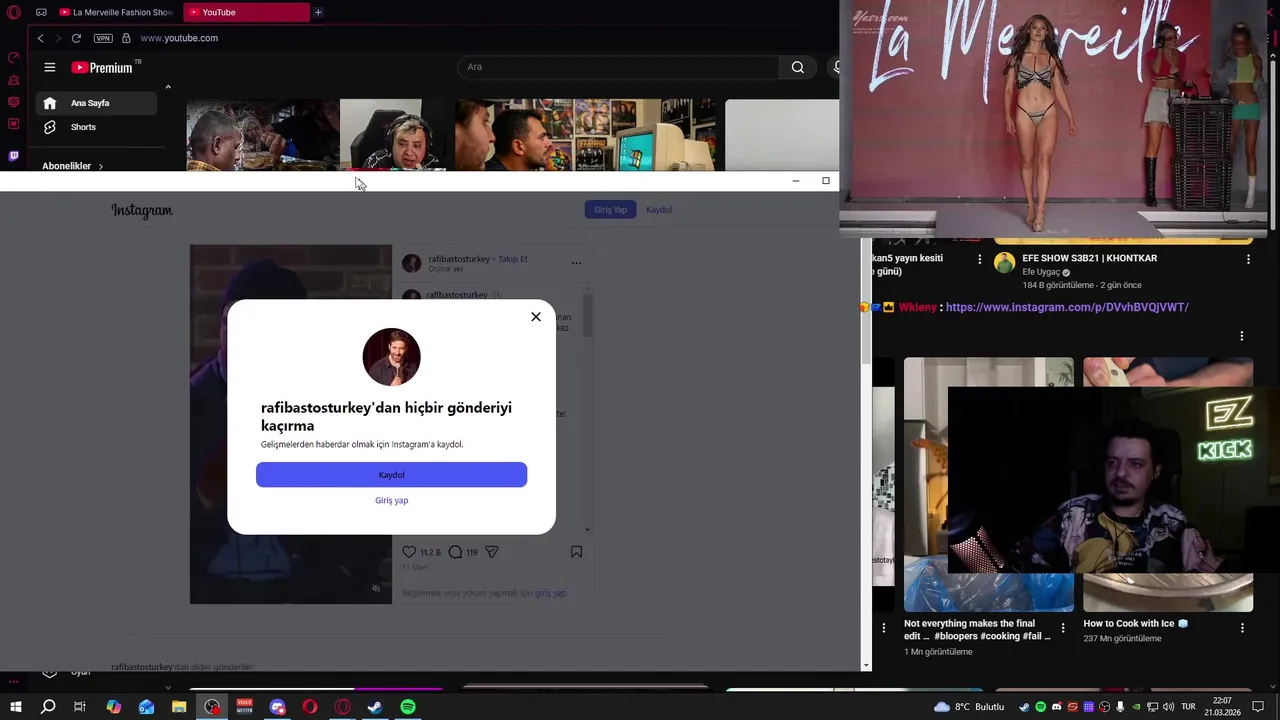Screen dimensions: 1280x720
Task: Open YouTube hamburger guide menu
Action: point(50,67)
